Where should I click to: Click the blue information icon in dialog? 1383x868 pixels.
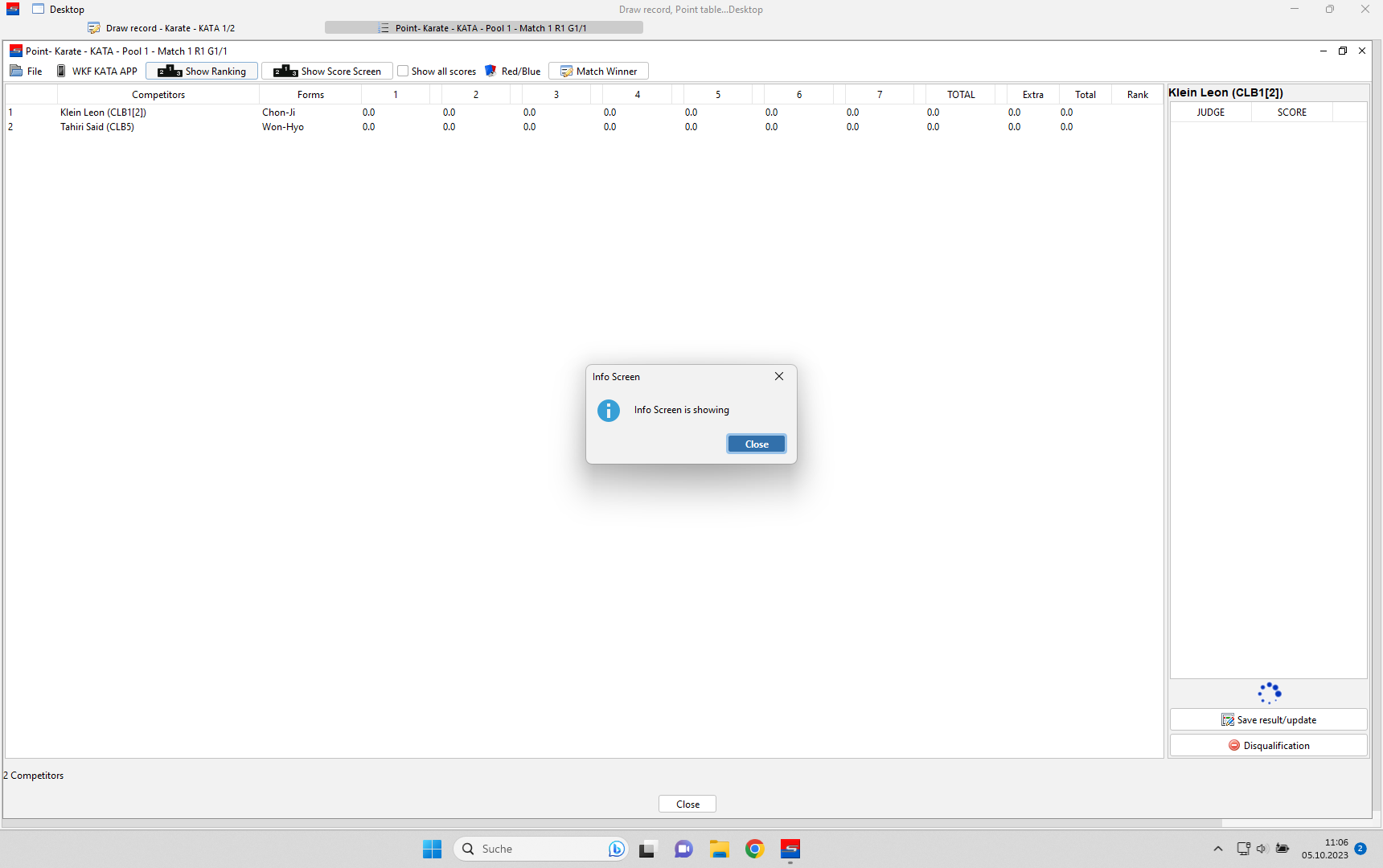tap(609, 411)
